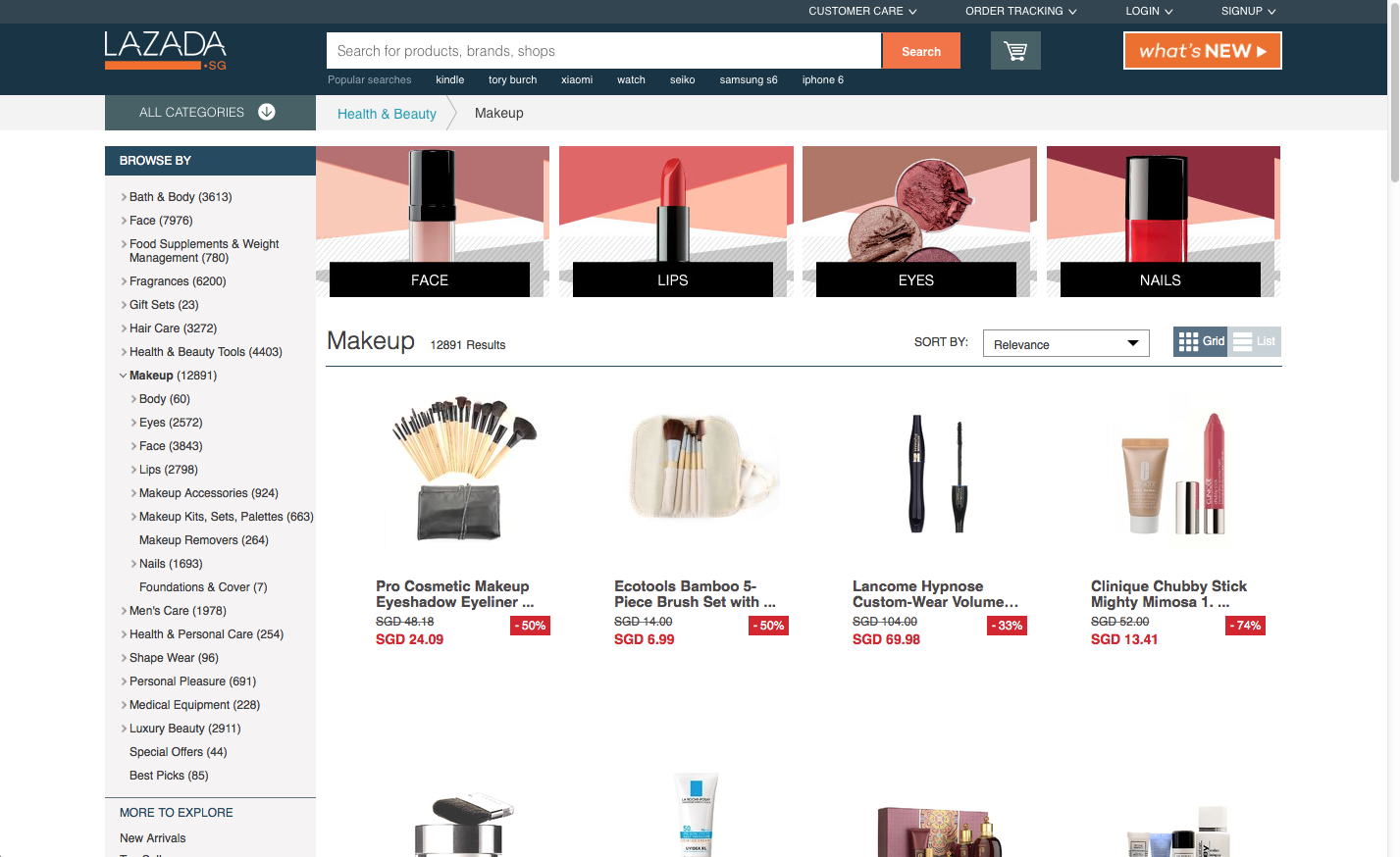Screen dimensions: 1400x857
Task: Open Best Picks (85) link
Action: [169, 776]
